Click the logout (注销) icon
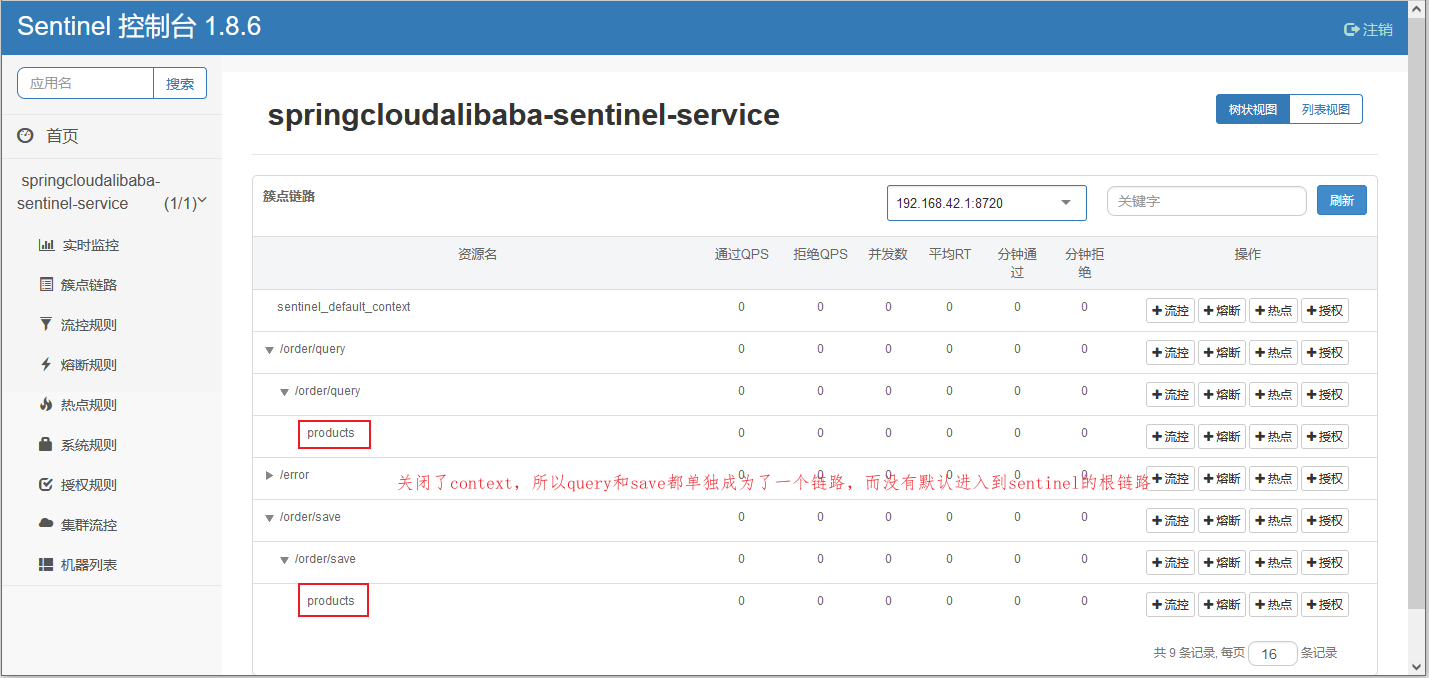 pyautogui.click(x=1351, y=30)
